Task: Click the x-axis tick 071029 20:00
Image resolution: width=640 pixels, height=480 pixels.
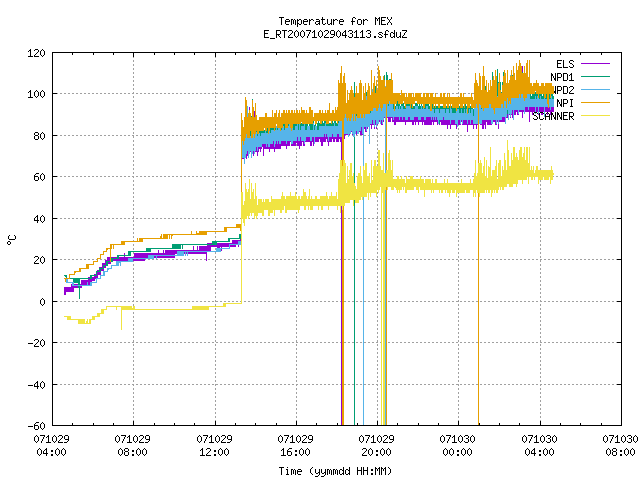Action: [x=376, y=446]
